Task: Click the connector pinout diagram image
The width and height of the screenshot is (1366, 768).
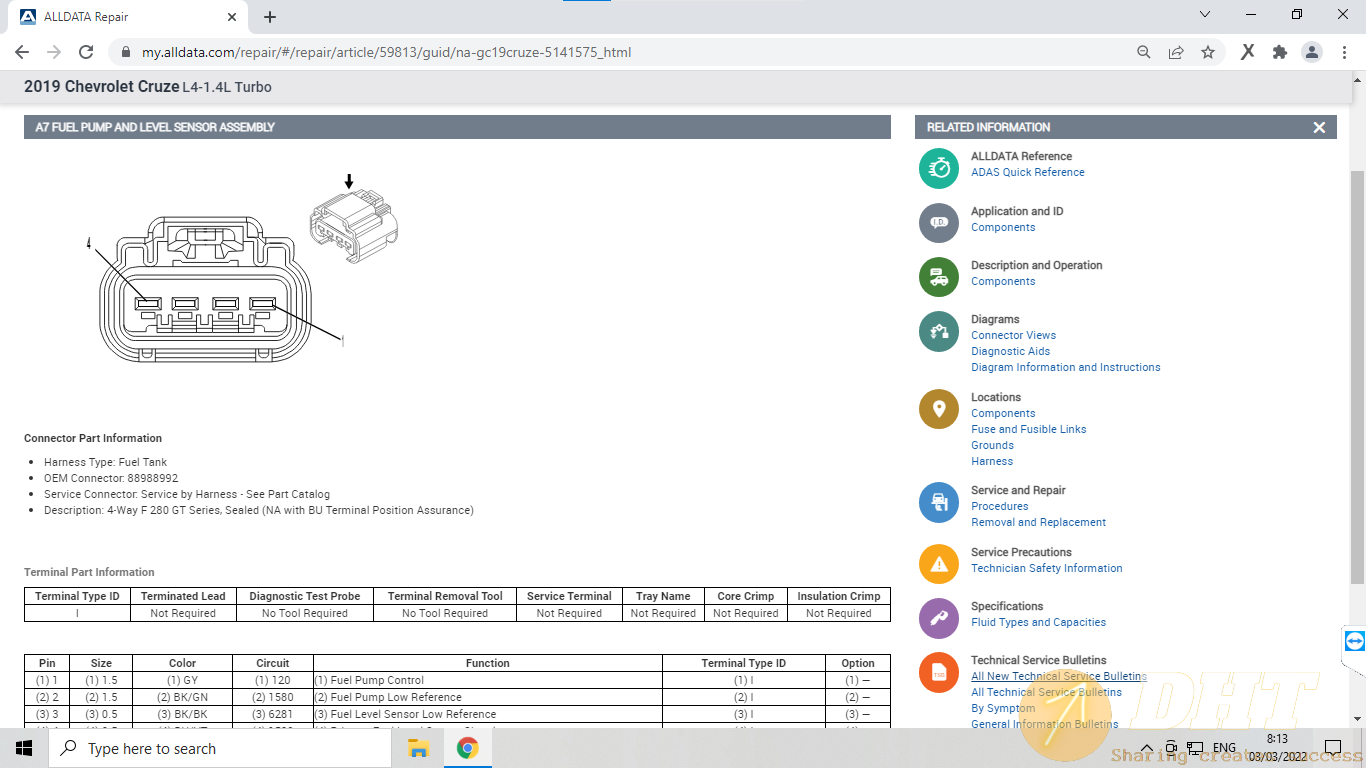Action: [205, 290]
